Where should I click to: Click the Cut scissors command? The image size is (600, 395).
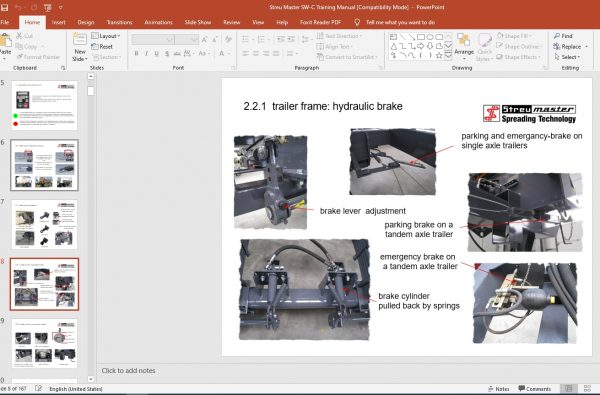click(25, 36)
